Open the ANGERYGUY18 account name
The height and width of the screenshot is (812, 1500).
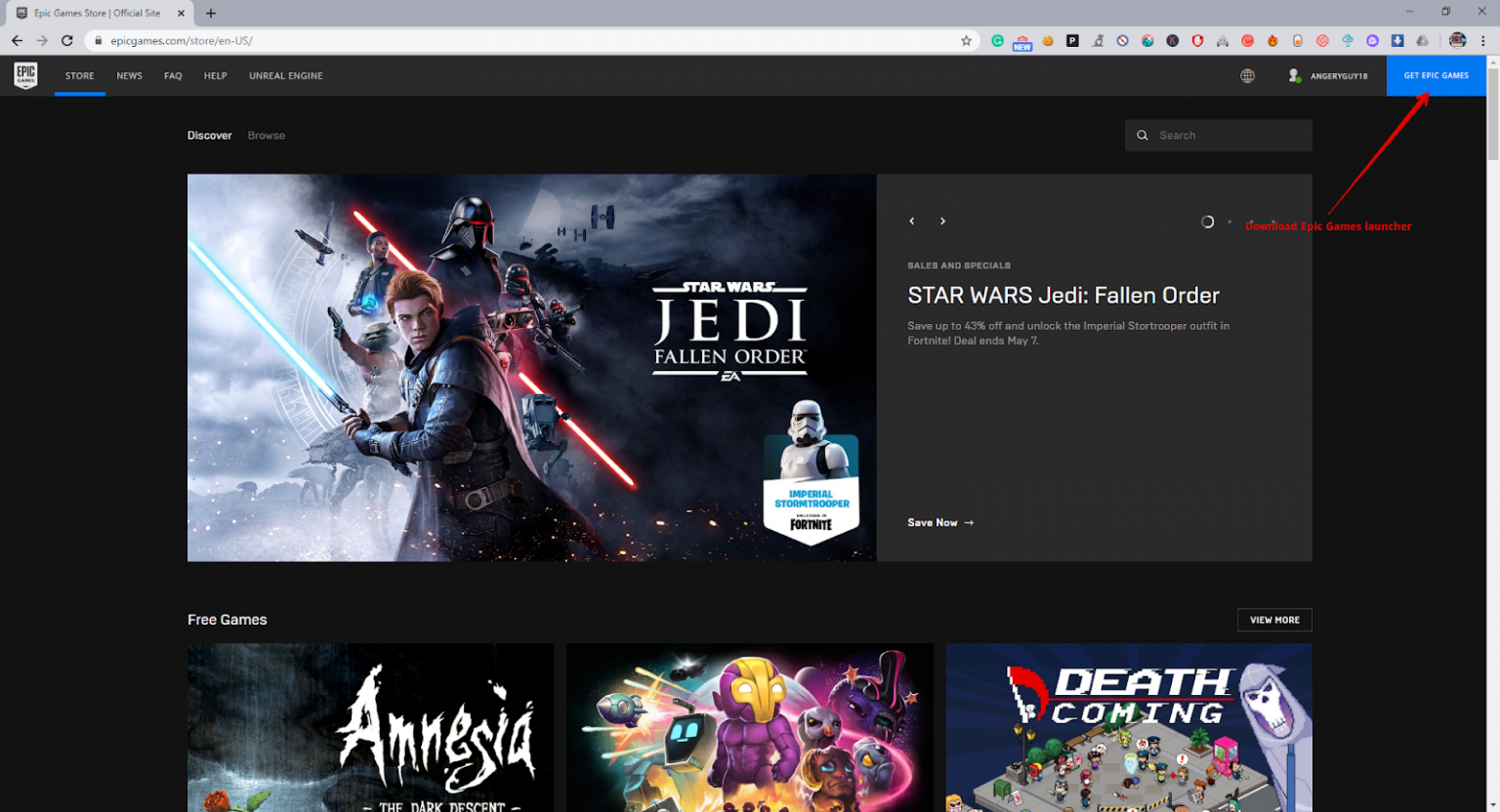point(1339,75)
